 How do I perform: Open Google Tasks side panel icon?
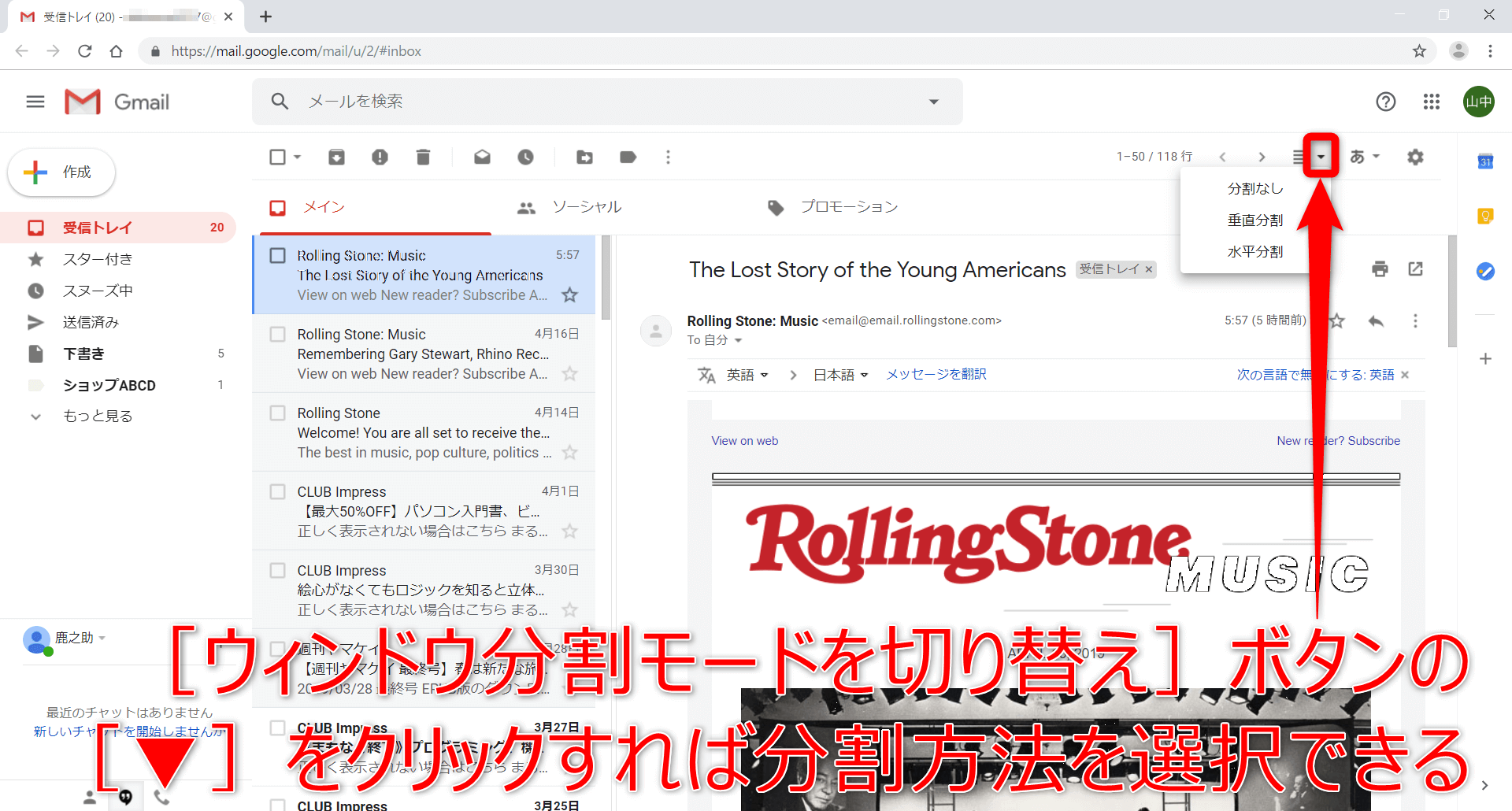point(1485,271)
